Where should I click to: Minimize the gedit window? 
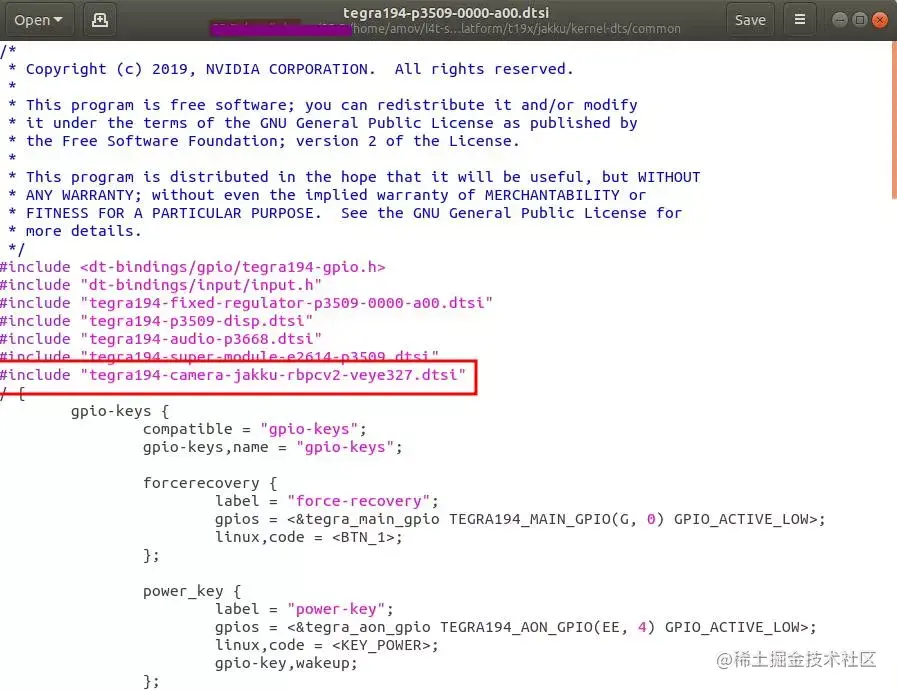pos(839,20)
